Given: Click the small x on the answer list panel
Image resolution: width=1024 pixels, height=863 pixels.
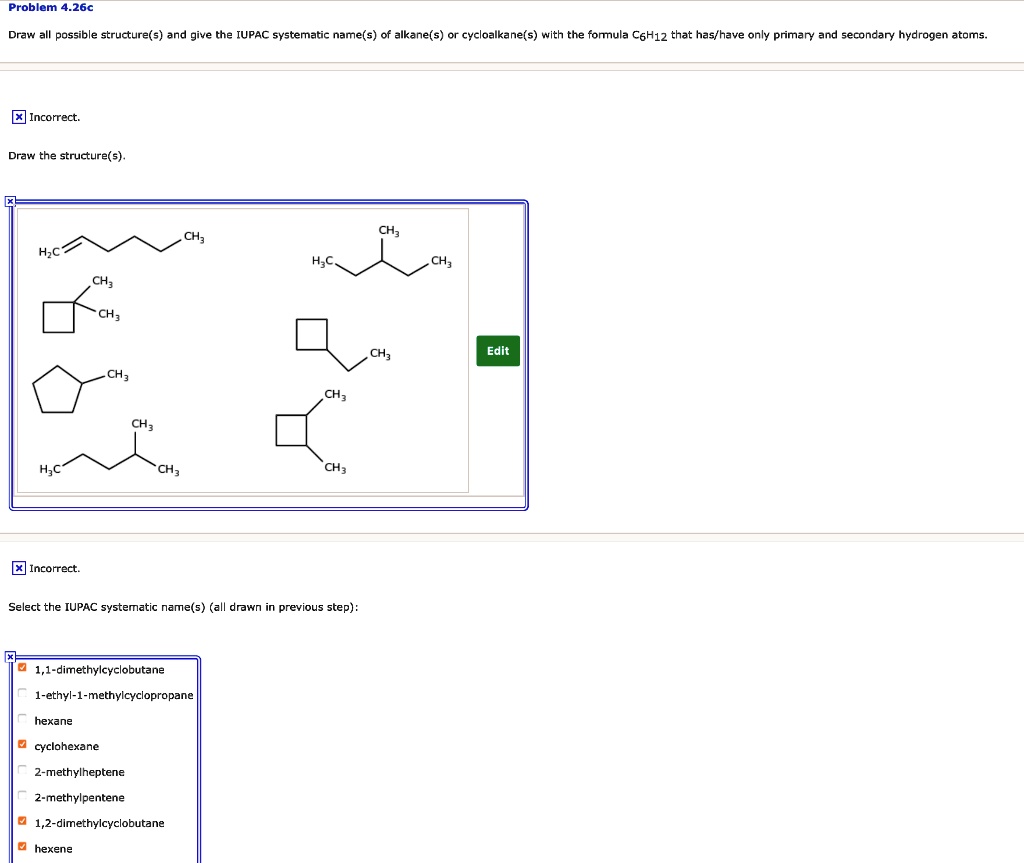Looking at the screenshot, I should (x=9, y=657).
